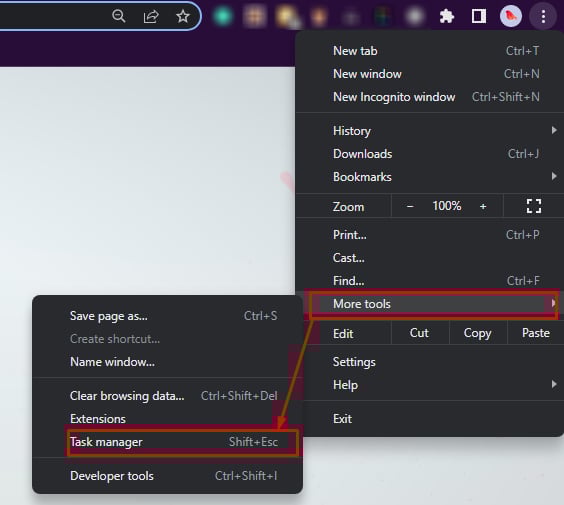This screenshot has width=564, height=505.
Task: Select New tab from the menu
Action: pyautogui.click(x=430, y=51)
